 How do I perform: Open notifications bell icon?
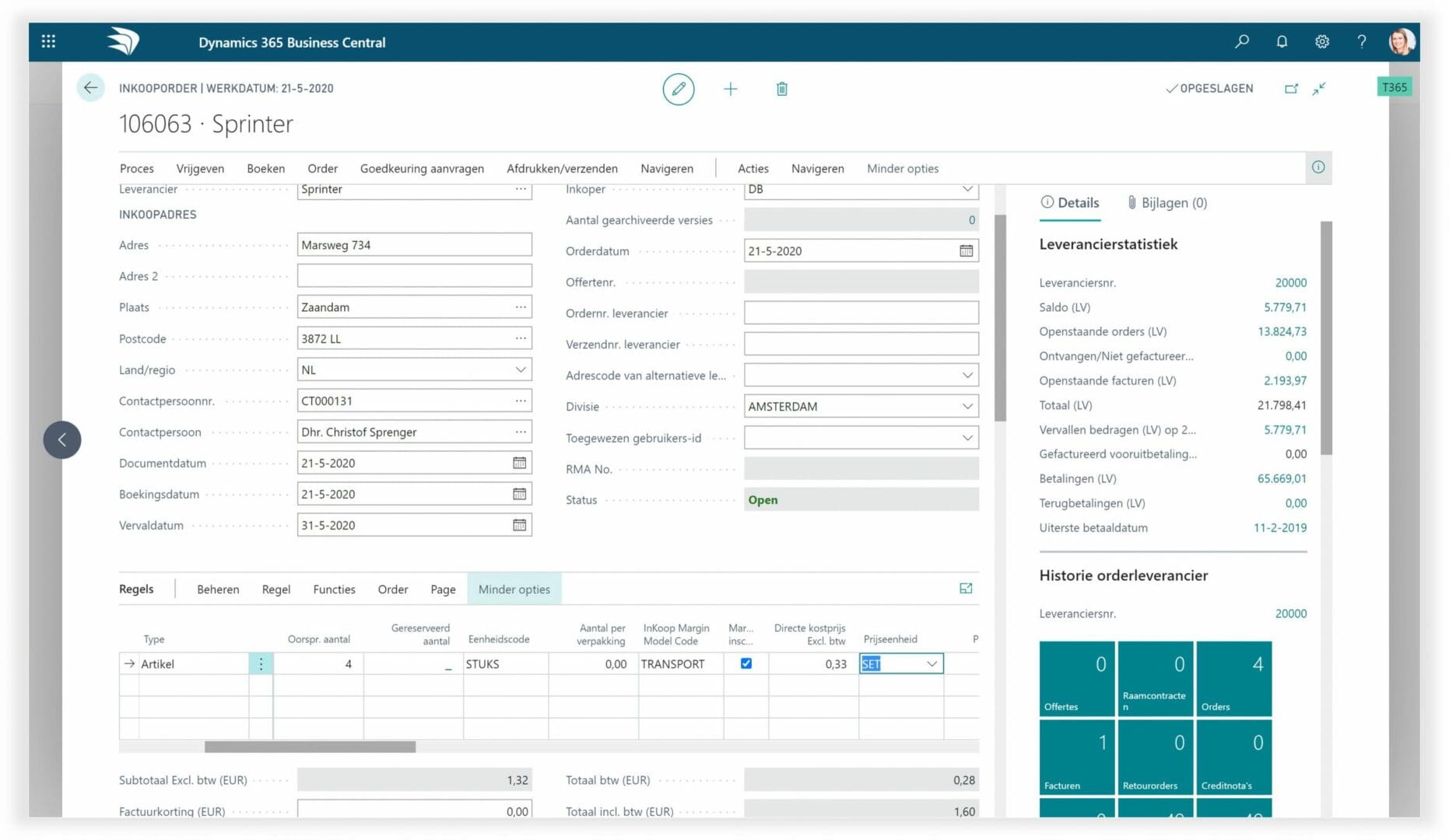[x=1282, y=41]
